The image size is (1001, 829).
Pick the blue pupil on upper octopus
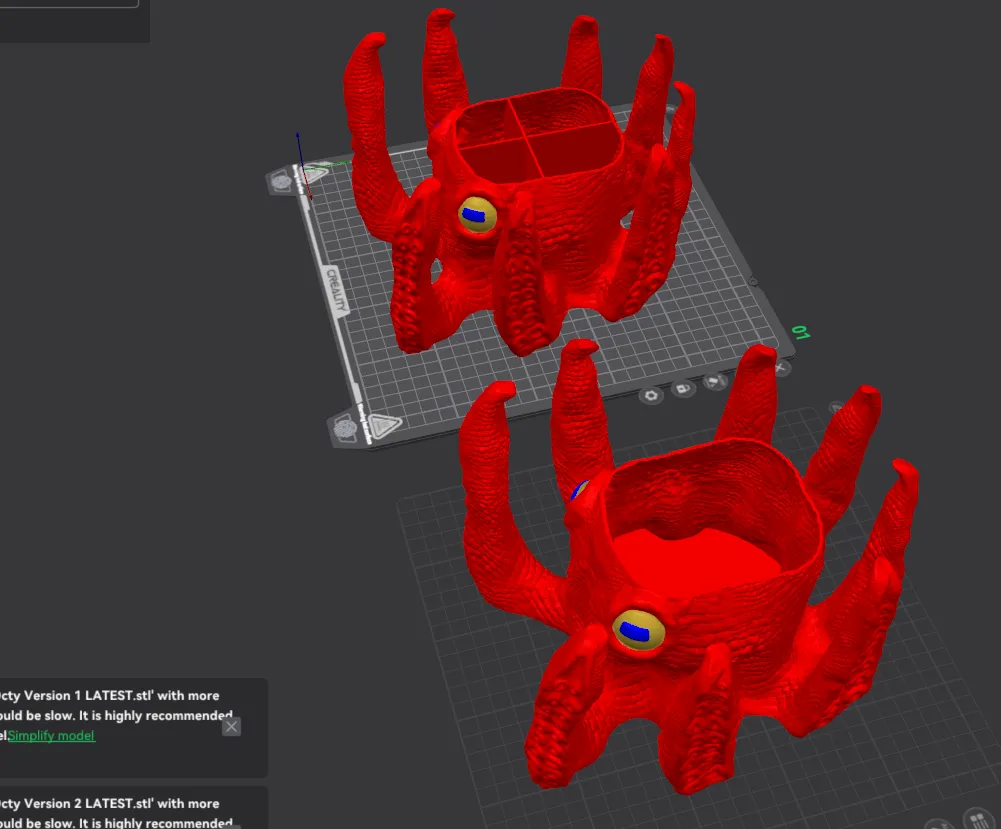(x=473, y=215)
